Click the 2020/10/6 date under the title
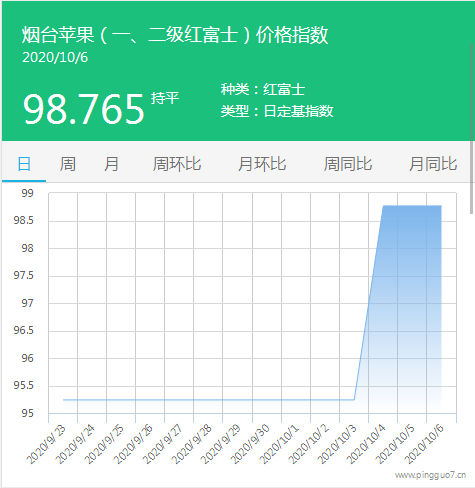The image size is (475, 488). point(55,58)
